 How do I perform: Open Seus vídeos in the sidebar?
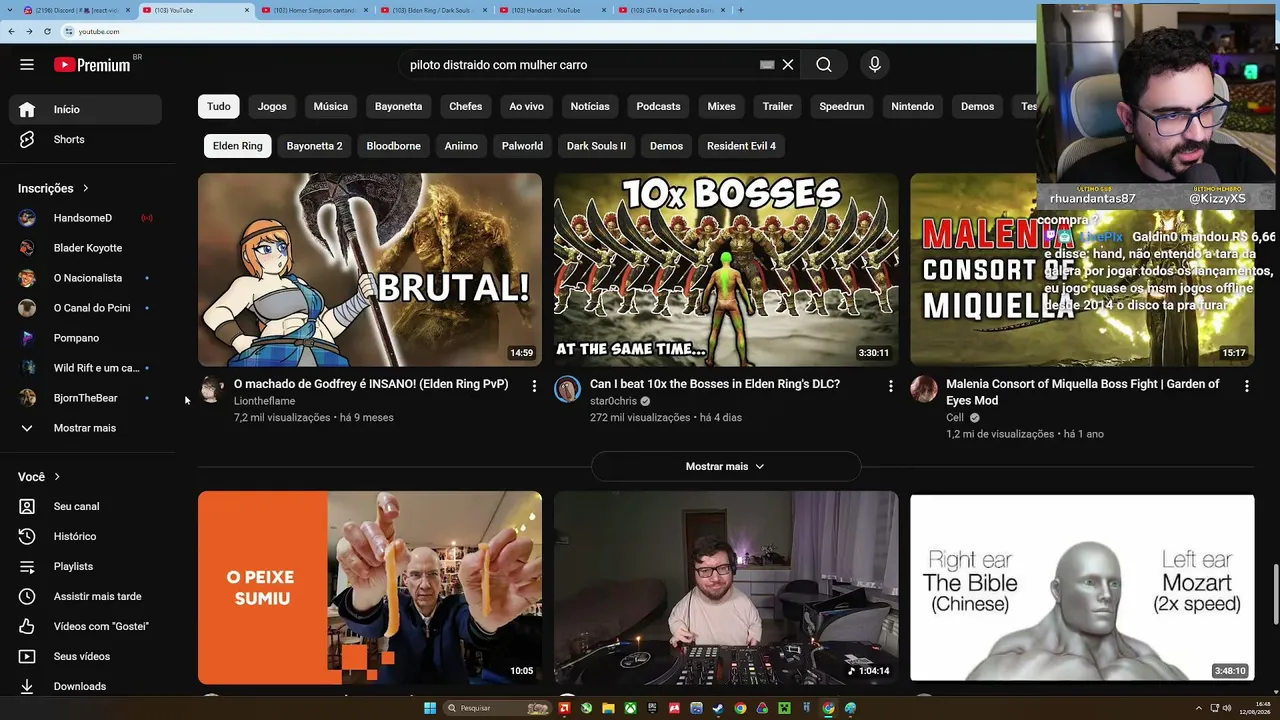85,656
